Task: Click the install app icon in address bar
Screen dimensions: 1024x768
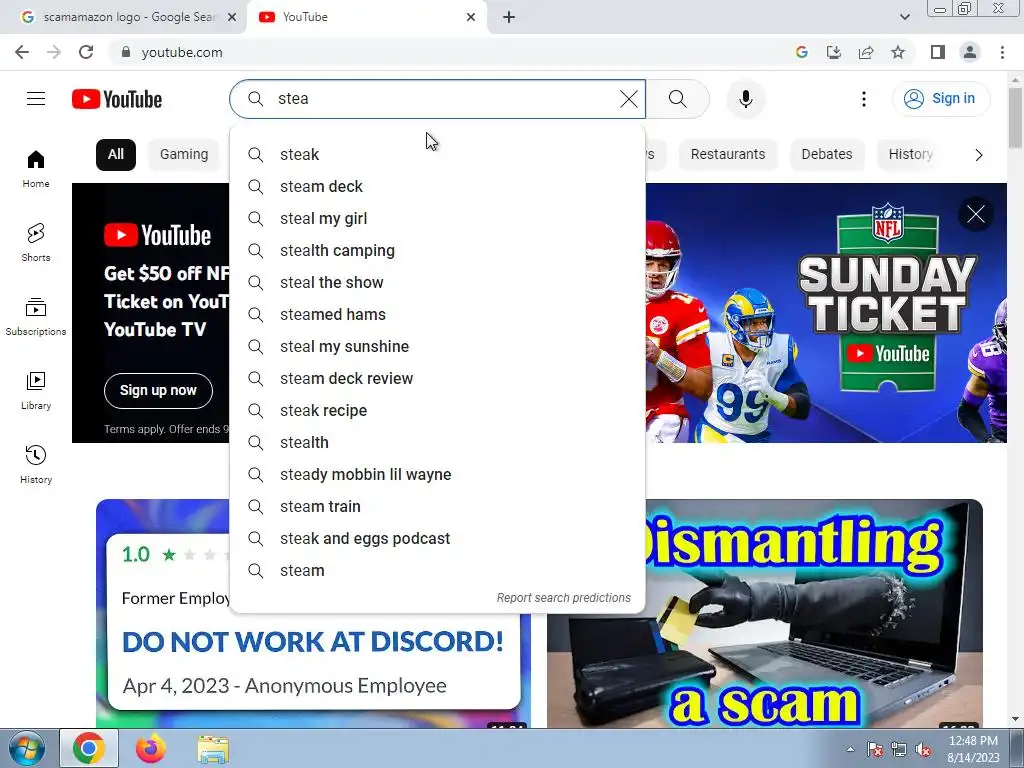Action: [834, 52]
